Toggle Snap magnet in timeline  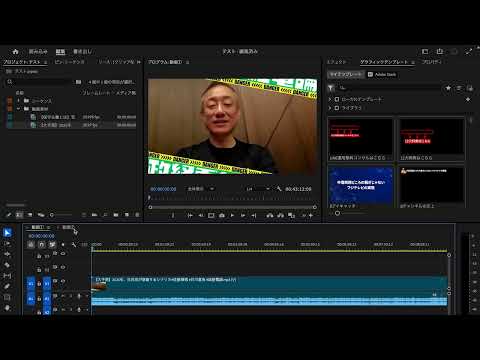(x=41, y=245)
